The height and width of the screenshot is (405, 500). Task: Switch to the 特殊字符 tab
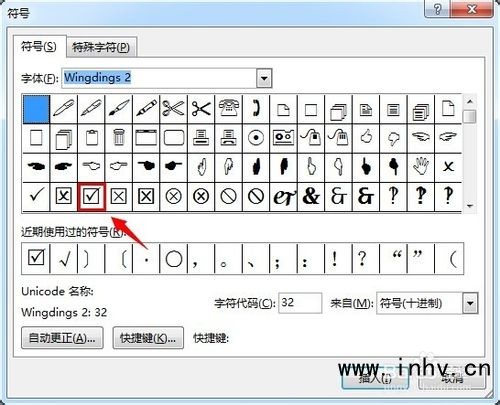101,47
